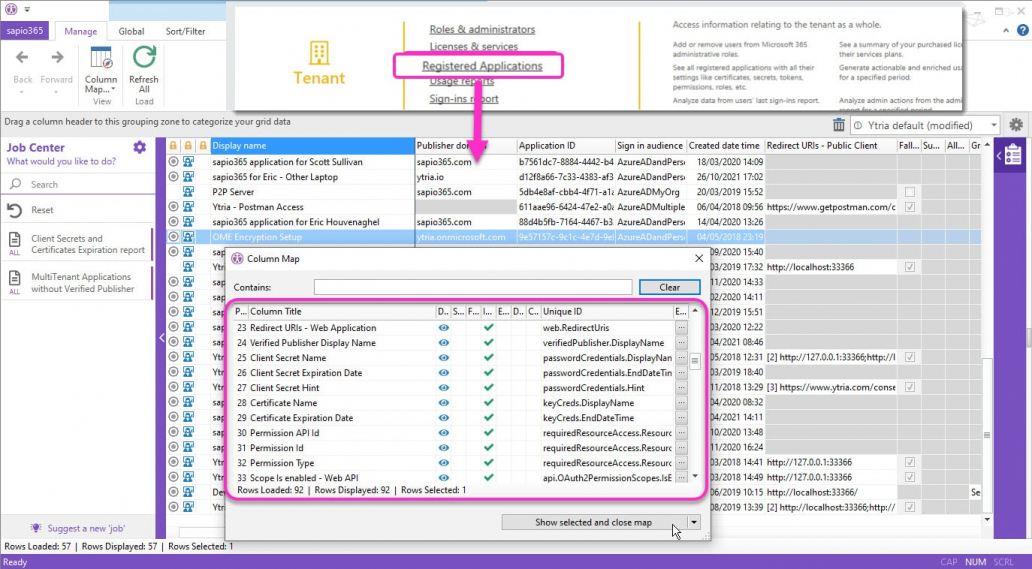Click the Contains filter input field
The image size is (1032, 569).
click(473, 287)
